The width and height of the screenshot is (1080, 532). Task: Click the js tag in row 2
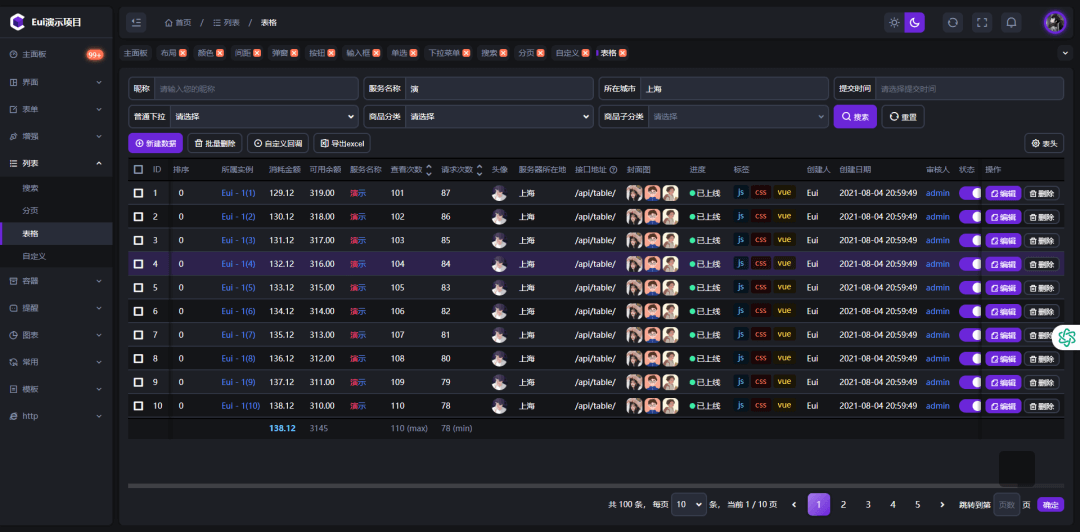[x=740, y=216]
